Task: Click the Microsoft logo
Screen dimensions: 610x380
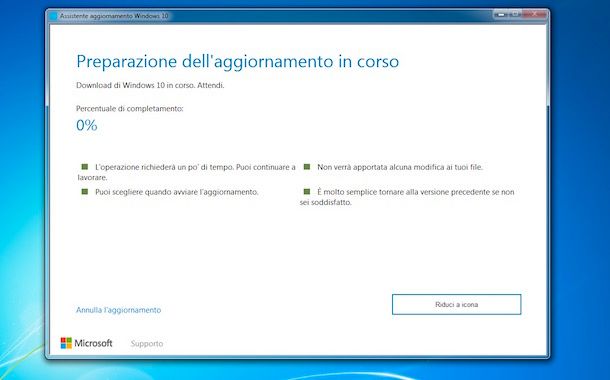Action: tap(86, 343)
